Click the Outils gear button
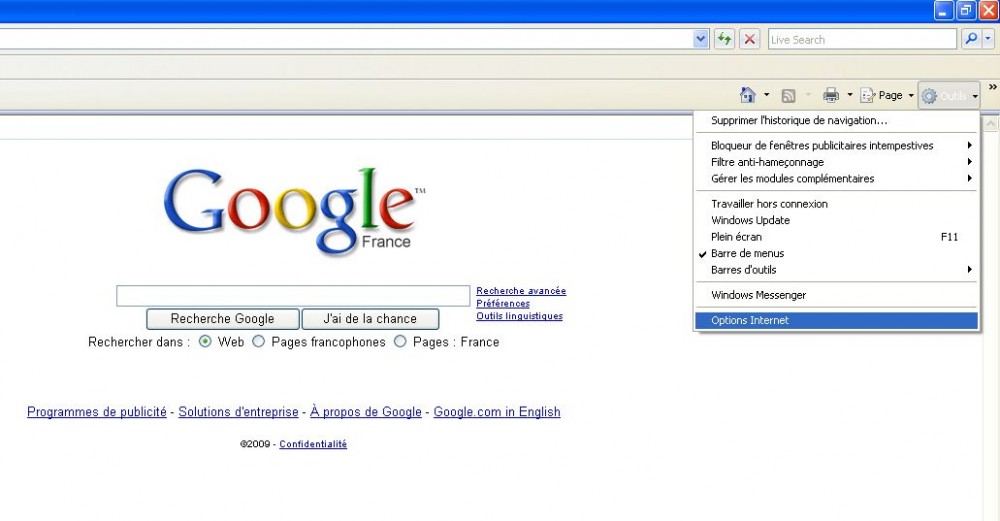 coord(949,96)
